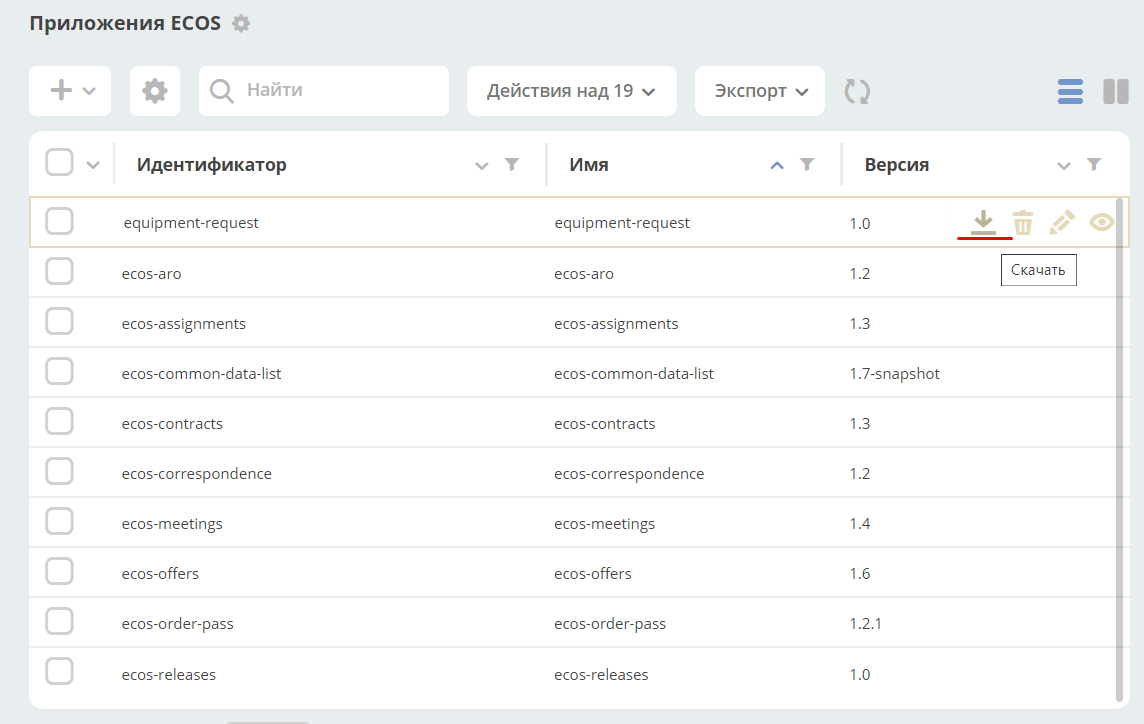The image size is (1144, 724).
Task: Click sort chevron in Идентификатор column
Action: [x=482, y=166]
